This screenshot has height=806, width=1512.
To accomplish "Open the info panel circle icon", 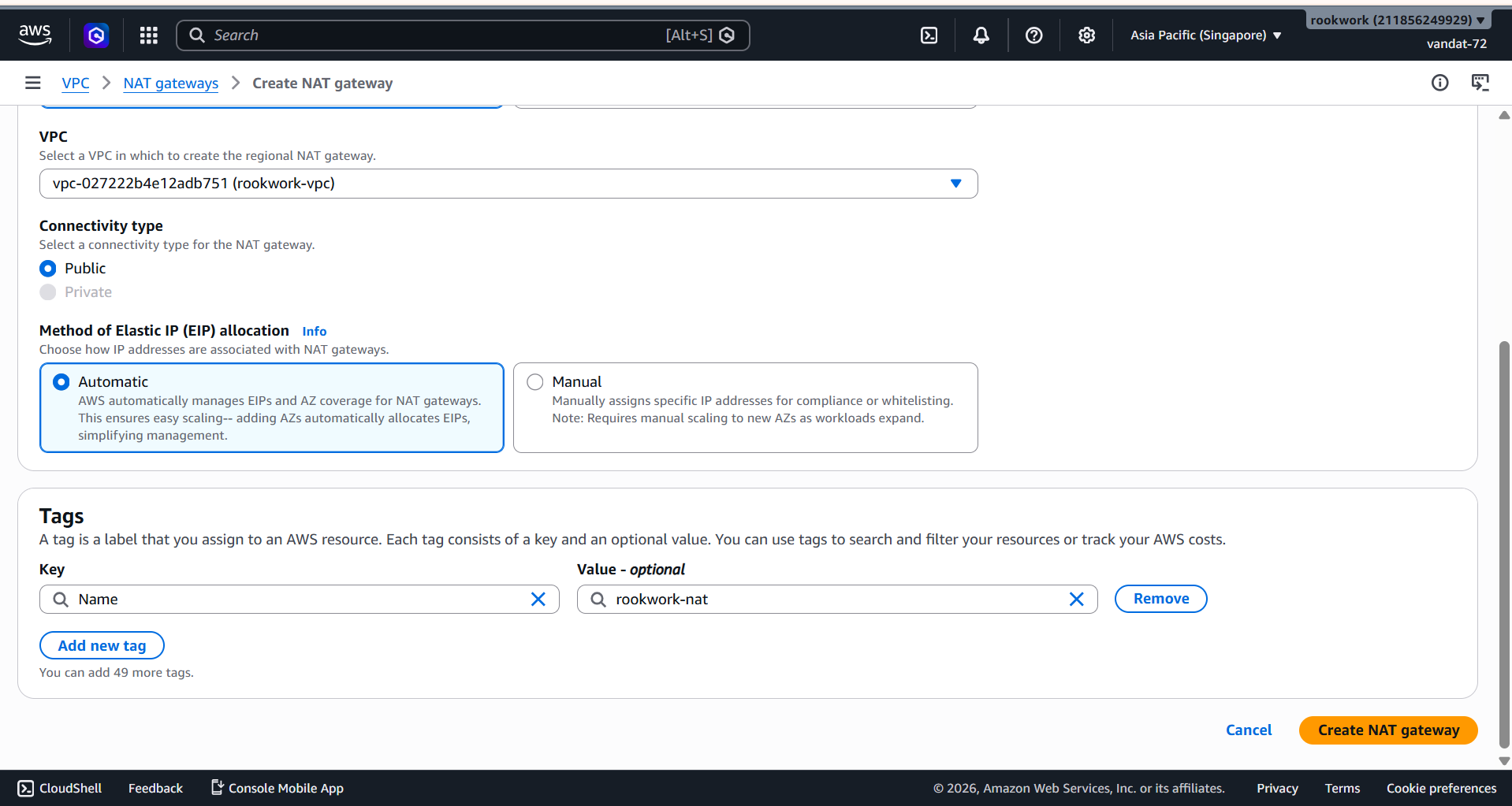I will (1439, 83).
